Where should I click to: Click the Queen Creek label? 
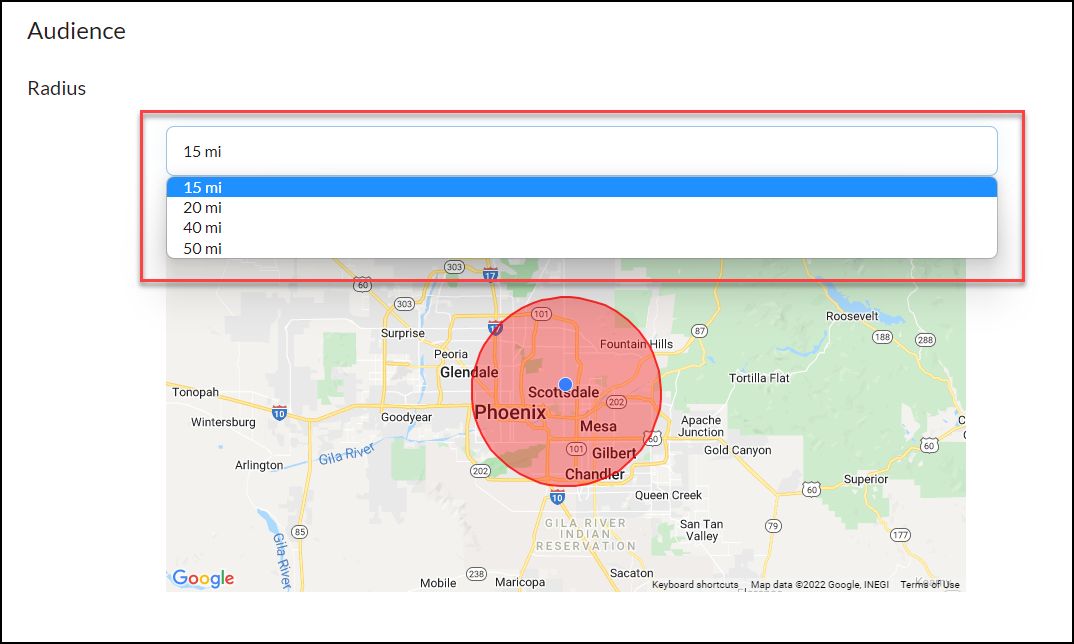[669, 495]
